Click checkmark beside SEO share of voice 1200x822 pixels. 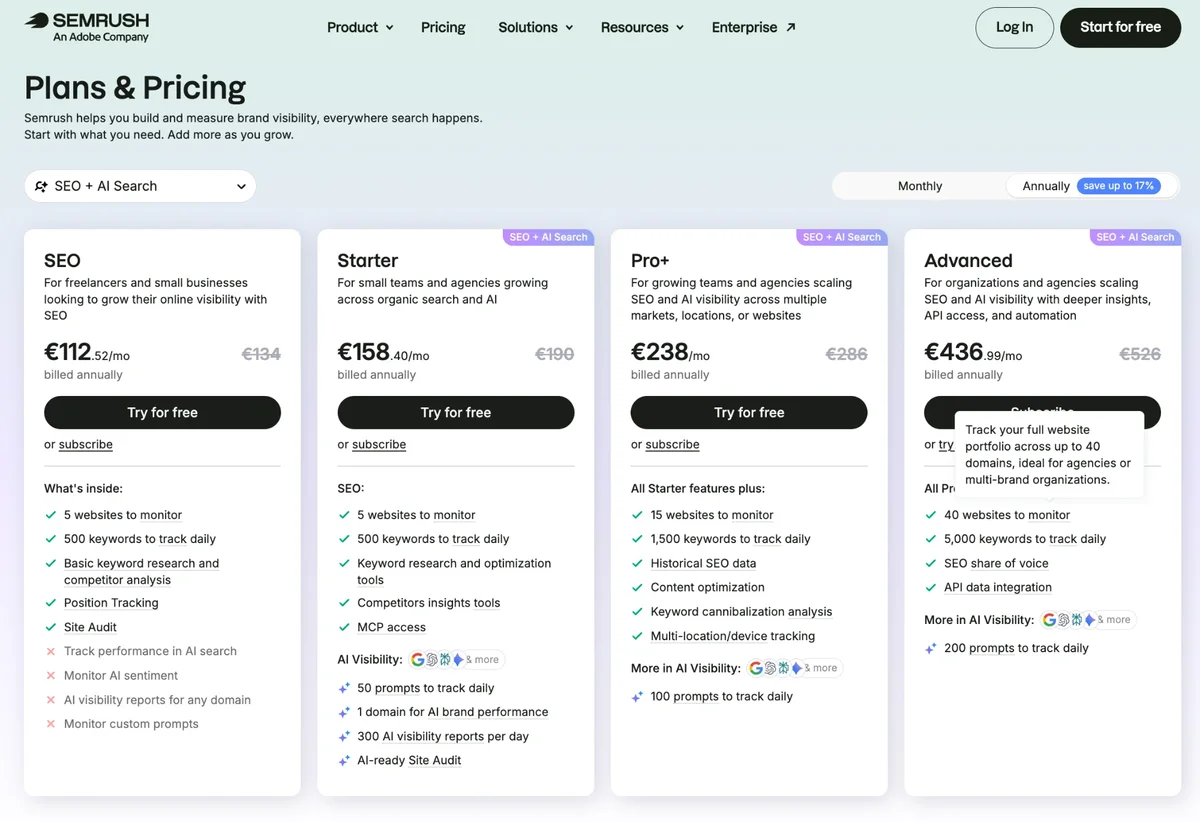pyautogui.click(x=930, y=563)
